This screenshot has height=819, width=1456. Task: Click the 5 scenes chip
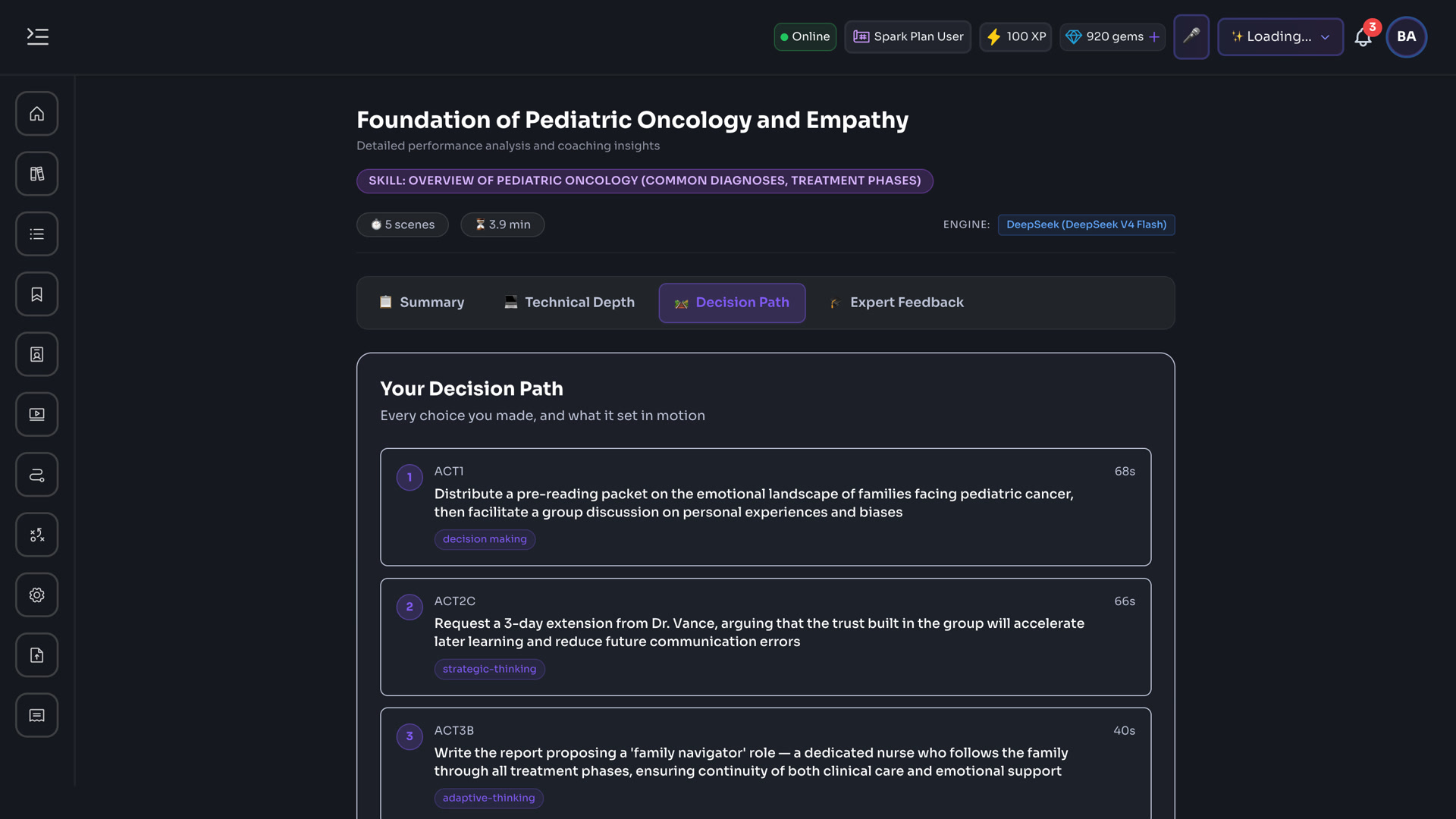coord(403,224)
